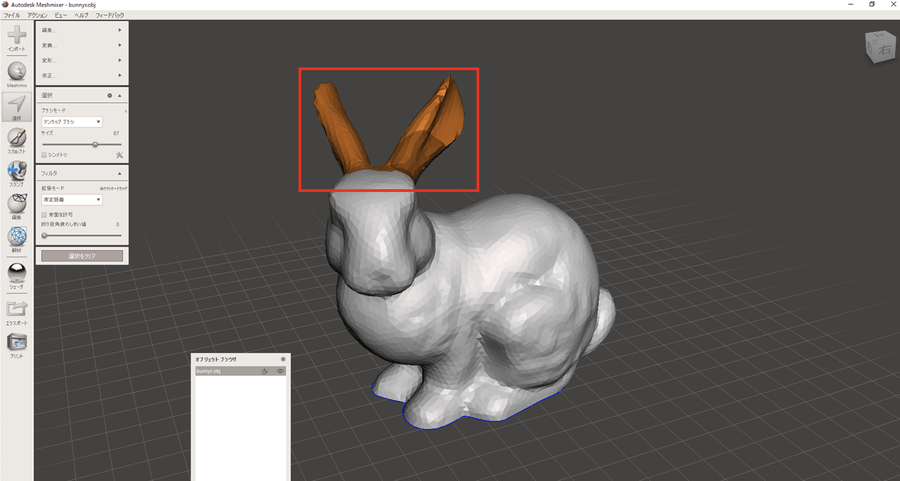The image size is (900, 481).
Task: Click bunnyr.obj's icon left of eye
Action: point(265,371)
